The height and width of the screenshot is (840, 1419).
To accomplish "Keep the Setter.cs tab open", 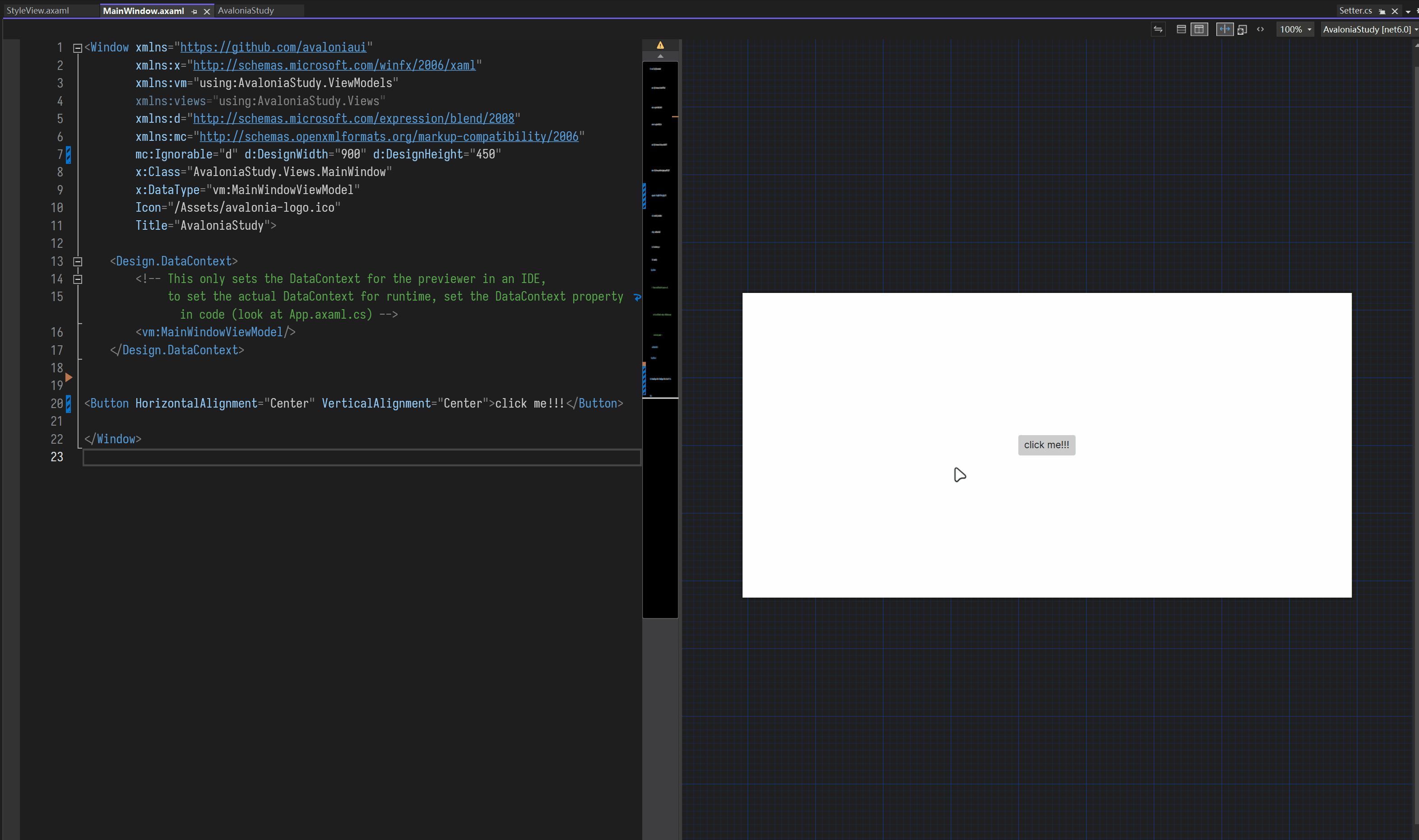I will pyautogui.click(x=1382, y=11).
